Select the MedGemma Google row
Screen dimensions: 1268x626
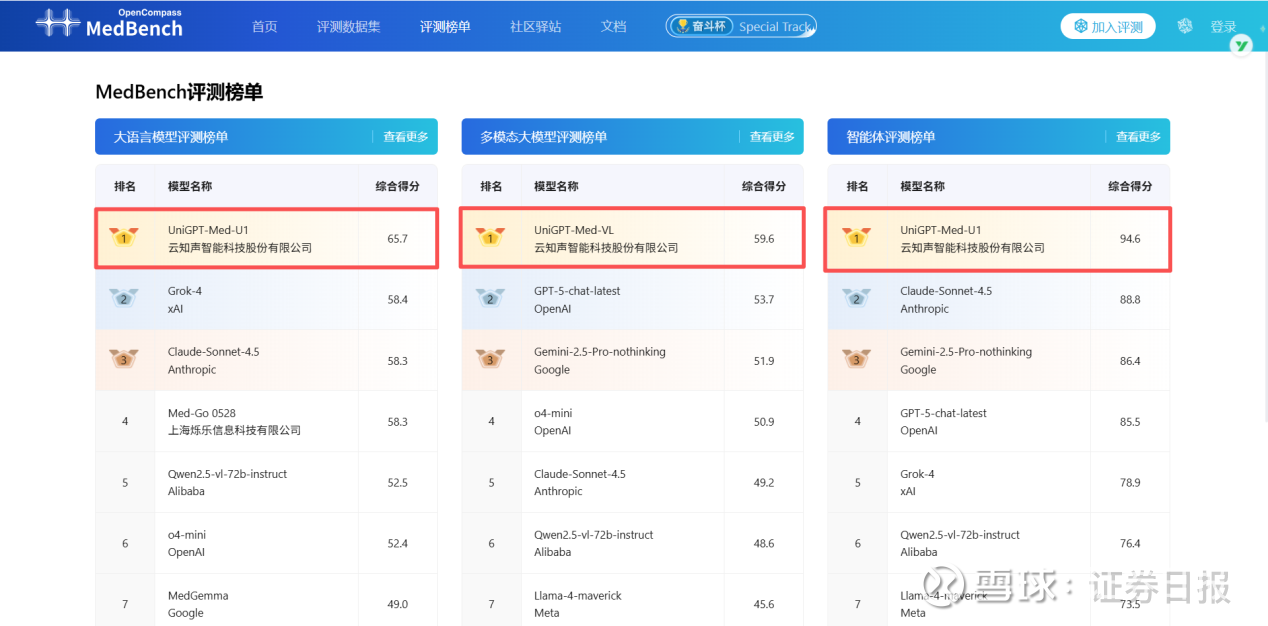click(266, 600)
